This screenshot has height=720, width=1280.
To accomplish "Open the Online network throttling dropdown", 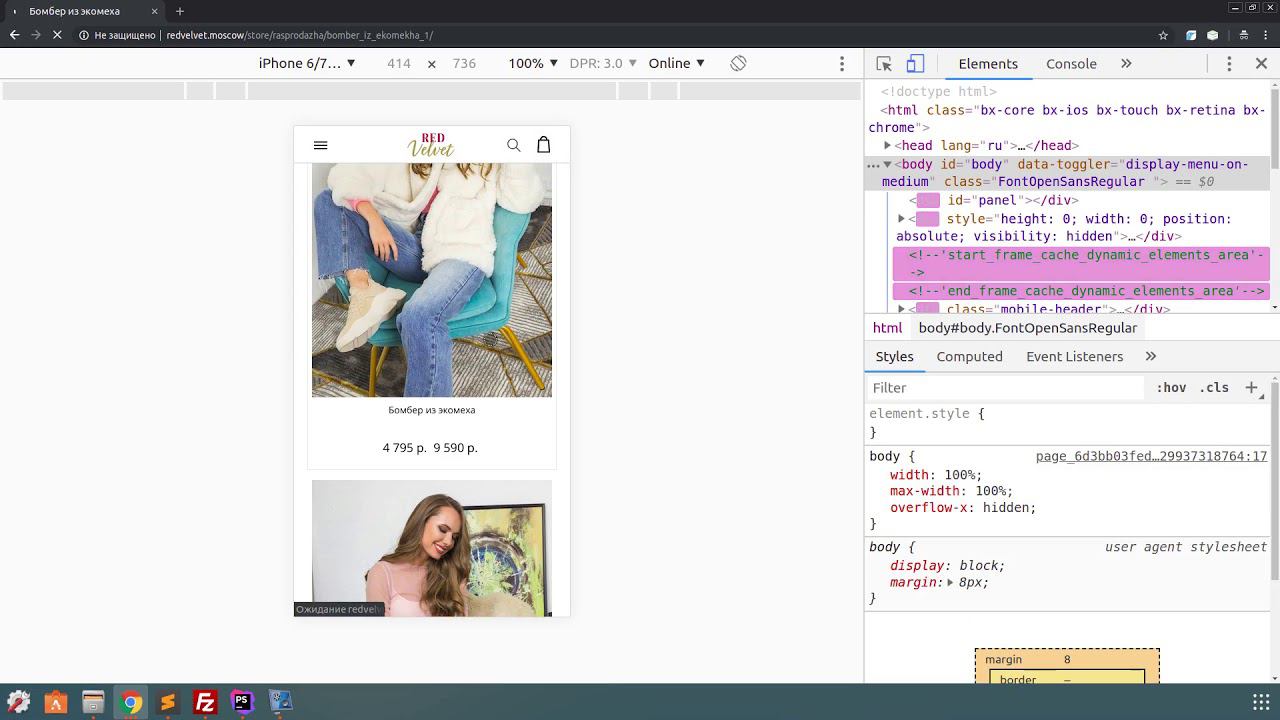I will coord(677,63).
